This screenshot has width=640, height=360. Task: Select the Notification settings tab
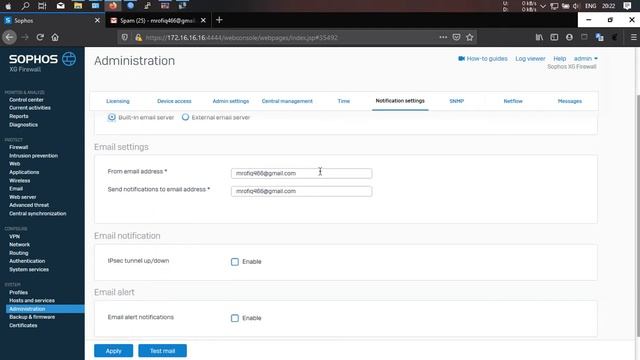[400, 100]
